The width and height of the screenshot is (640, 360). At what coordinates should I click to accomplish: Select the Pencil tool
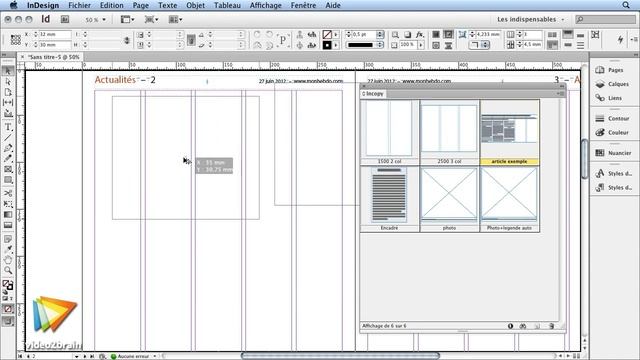pos(8,158)
